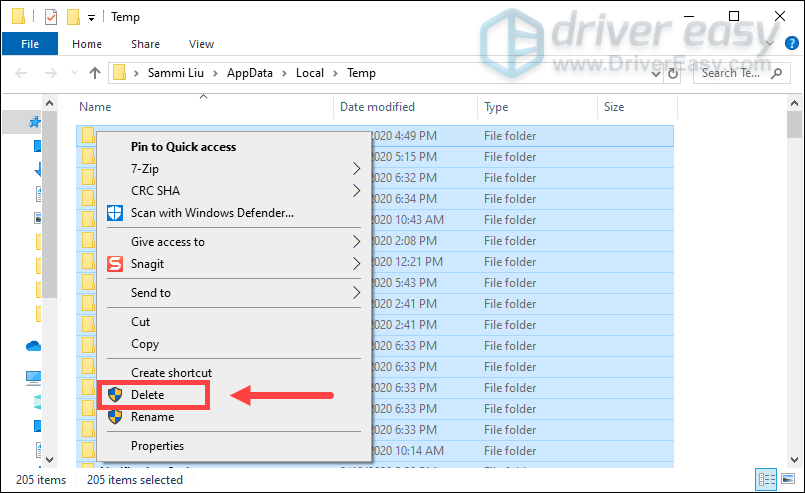Switch to Large icons view layout
The image size is (805, 493).
(786, 480)
